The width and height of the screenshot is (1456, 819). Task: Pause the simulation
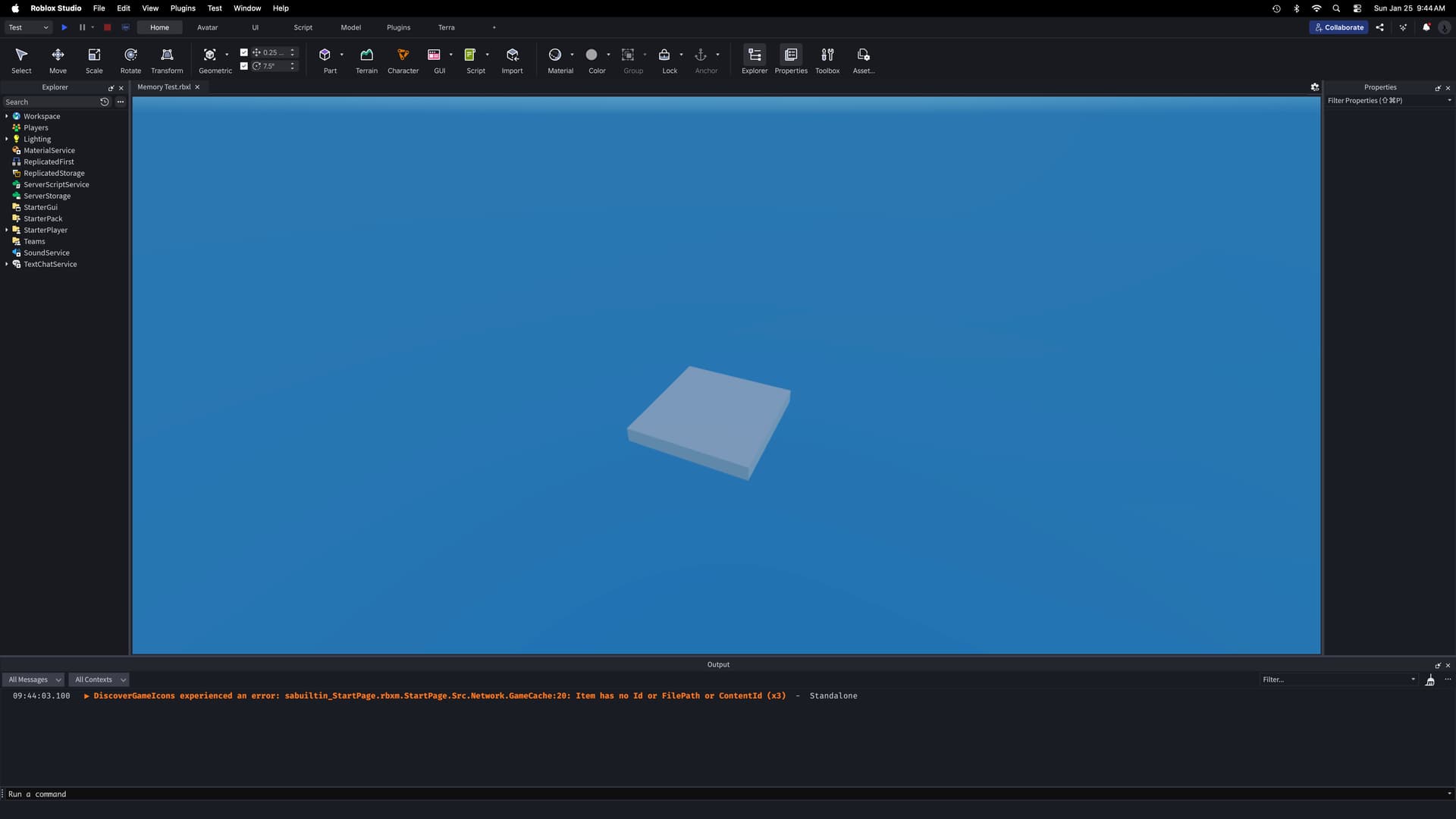click(83, 27)
